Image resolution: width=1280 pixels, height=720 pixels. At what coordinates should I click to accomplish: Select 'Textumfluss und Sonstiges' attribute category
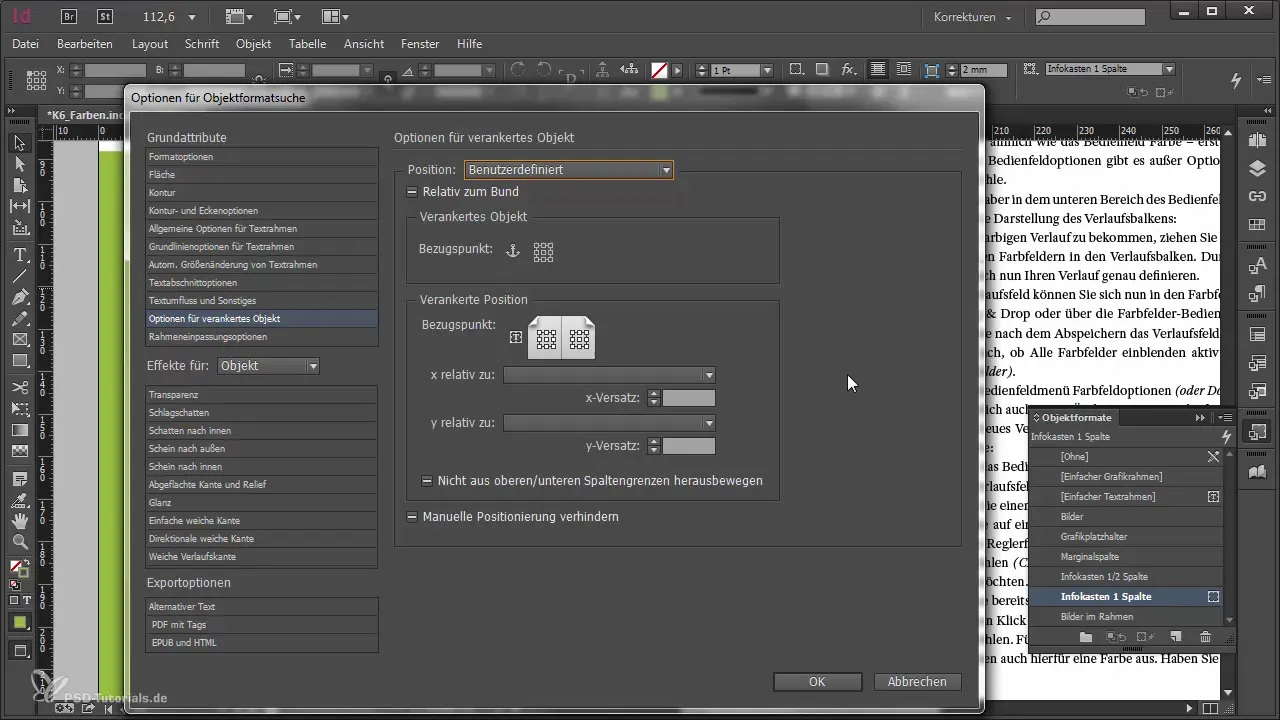click(262, 300)
